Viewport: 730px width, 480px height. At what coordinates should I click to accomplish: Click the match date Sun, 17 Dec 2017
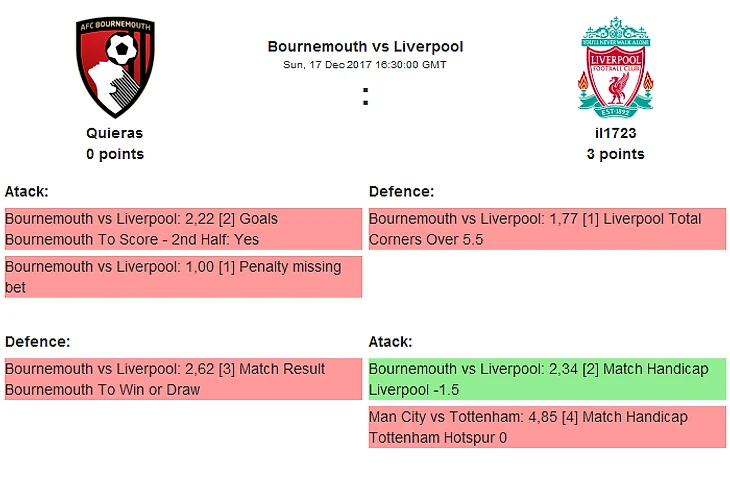click(x=365, y=64)
